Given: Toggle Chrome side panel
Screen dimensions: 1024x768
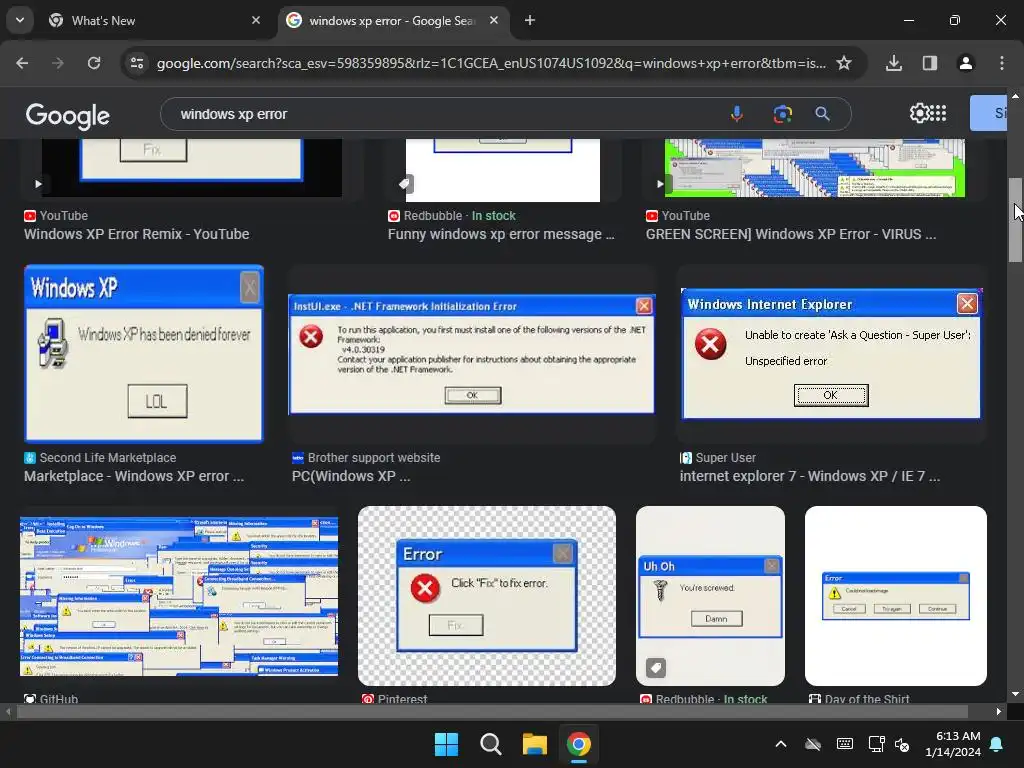Looking at the screenshot, I should point(930,63).
